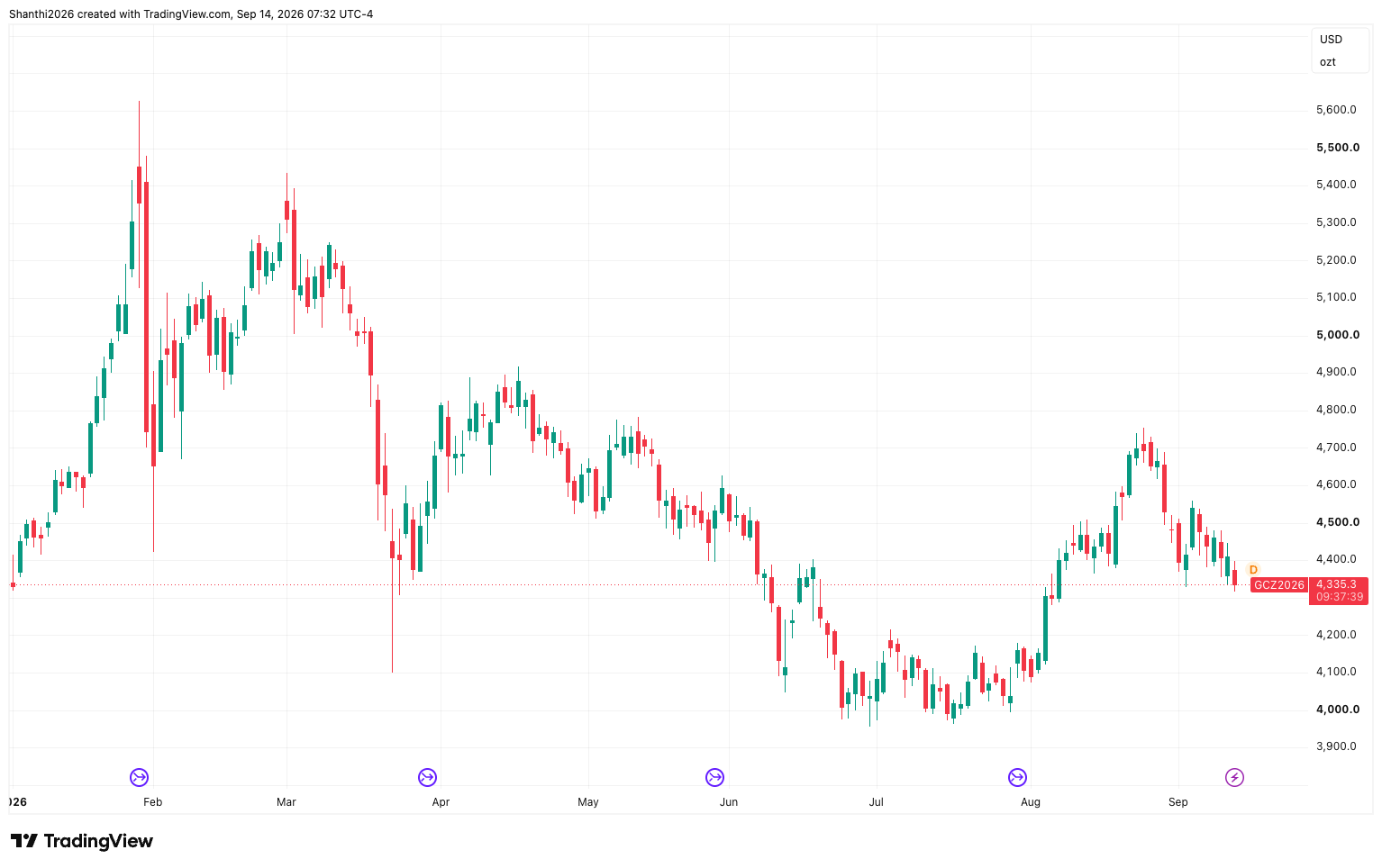Click the 3,900.0 price axis label
This screenshot has width=1382, height=868.
(1337, 746)
